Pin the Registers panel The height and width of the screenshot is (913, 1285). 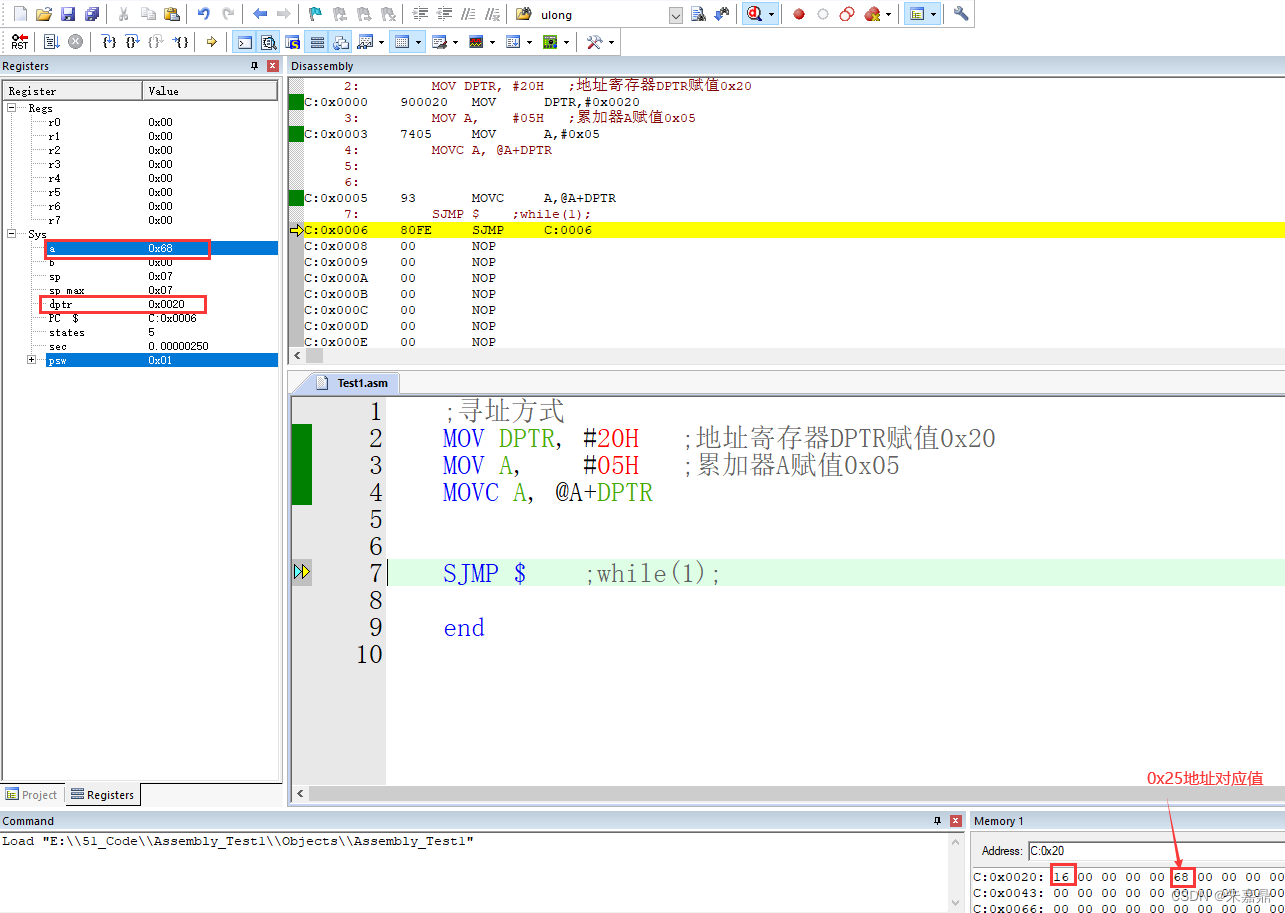click(x=254, y=66)
